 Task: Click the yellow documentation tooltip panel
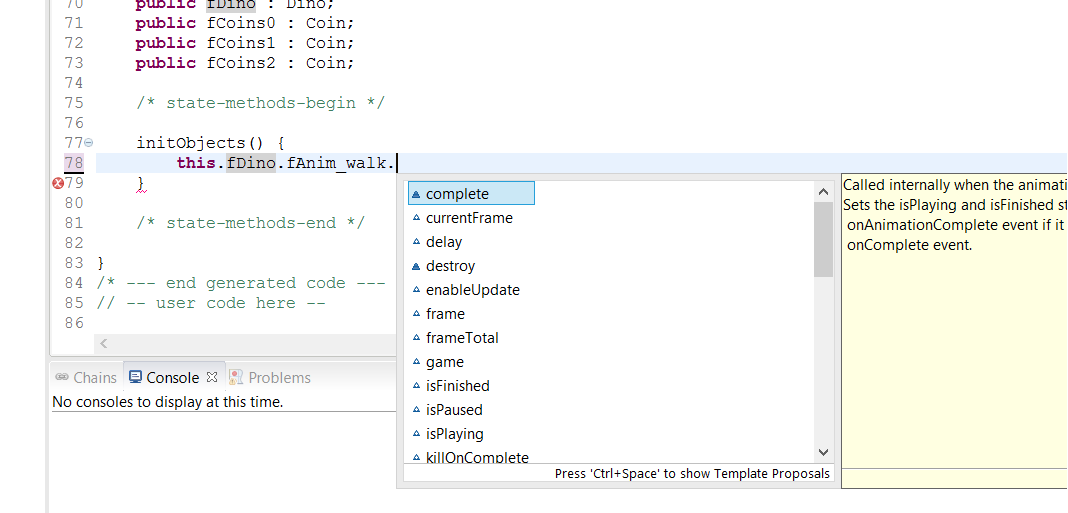tap(954, 330)
